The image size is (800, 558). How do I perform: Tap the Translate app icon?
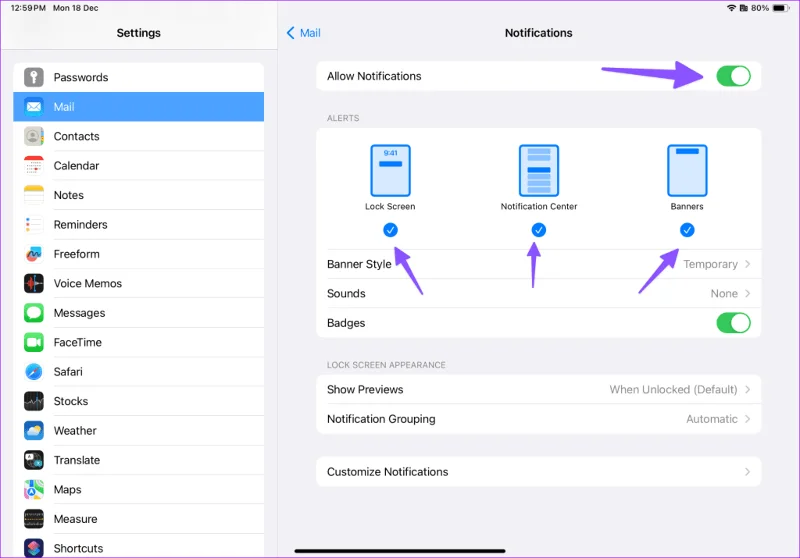tap(34, 460)
